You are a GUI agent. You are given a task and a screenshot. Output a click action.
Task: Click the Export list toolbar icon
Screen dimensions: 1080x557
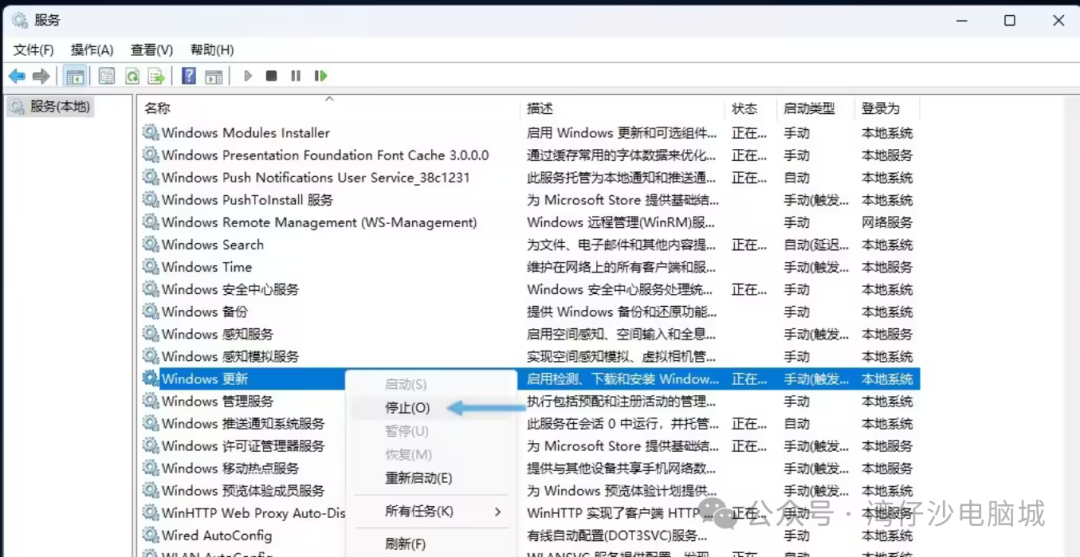[x=156, y=76]
